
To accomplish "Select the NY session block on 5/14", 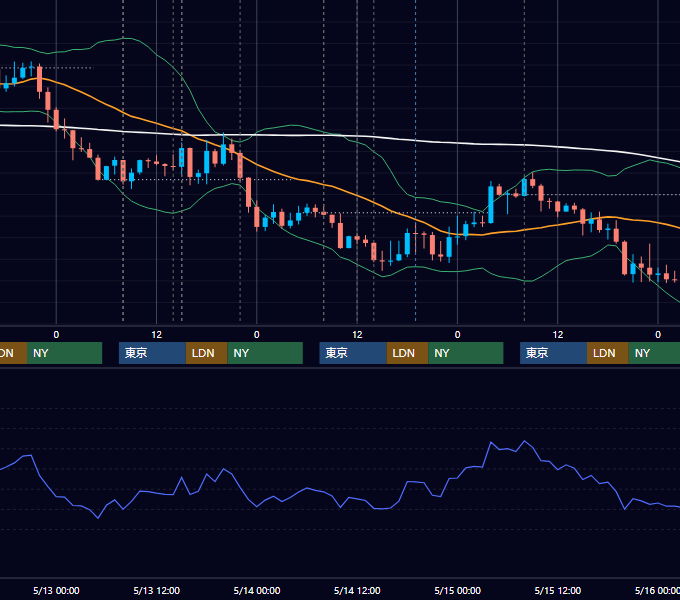I will (465, 353).
